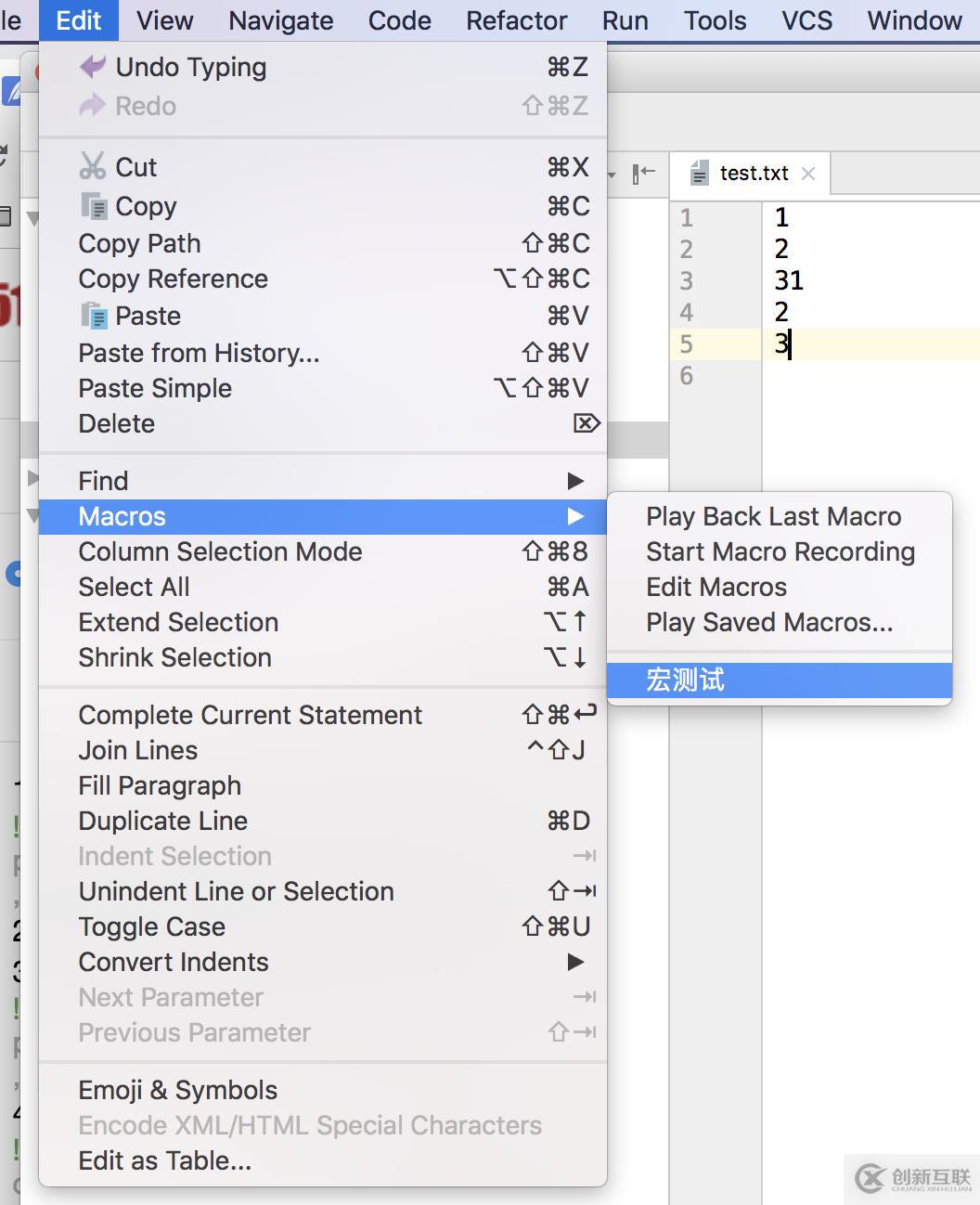Click the clipboard icon beside Paste
Viewport: 980px width, 1205px height.
click(94, 316)
